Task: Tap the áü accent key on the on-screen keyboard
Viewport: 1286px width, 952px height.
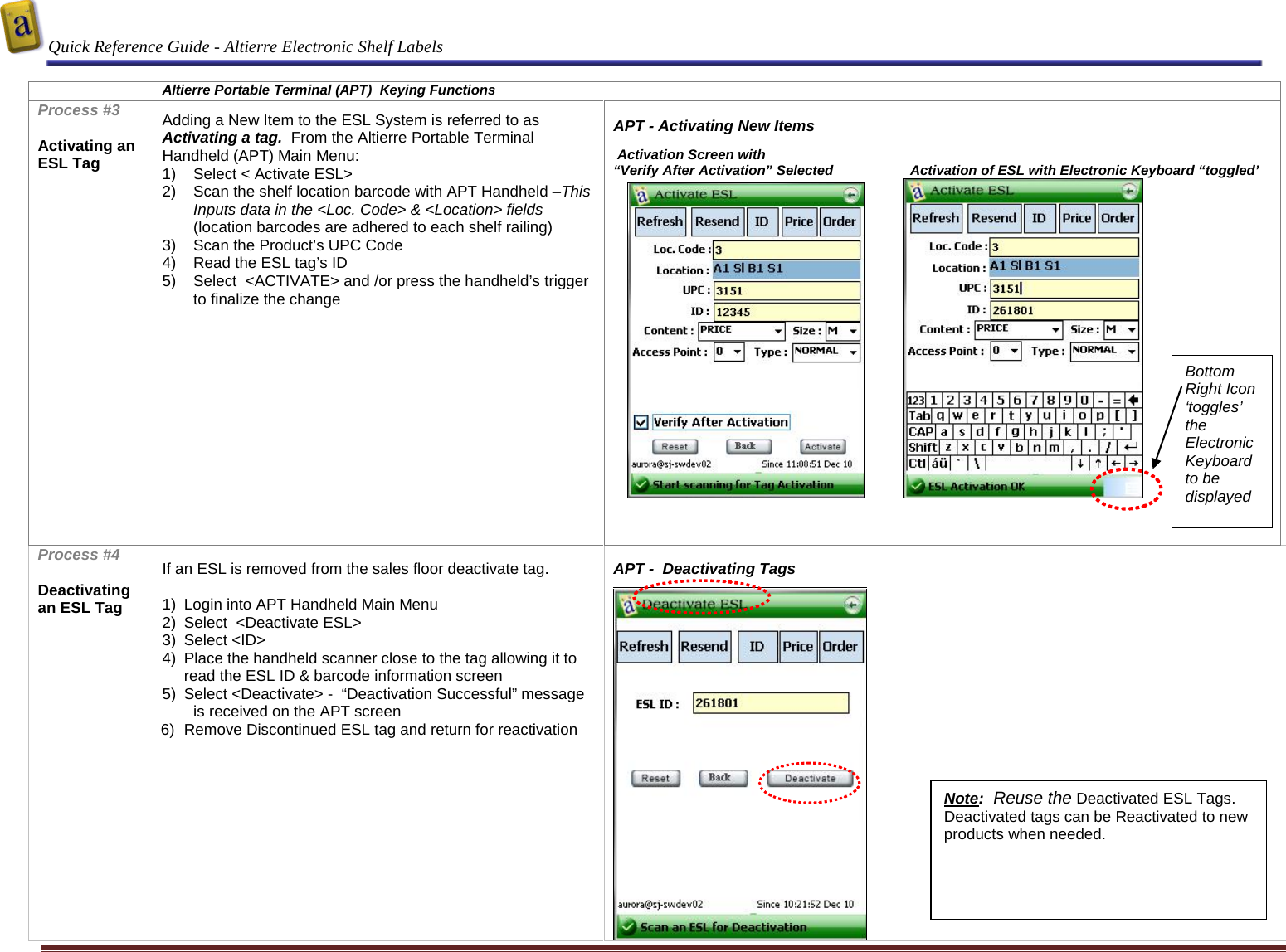Action: click(939, 463)
